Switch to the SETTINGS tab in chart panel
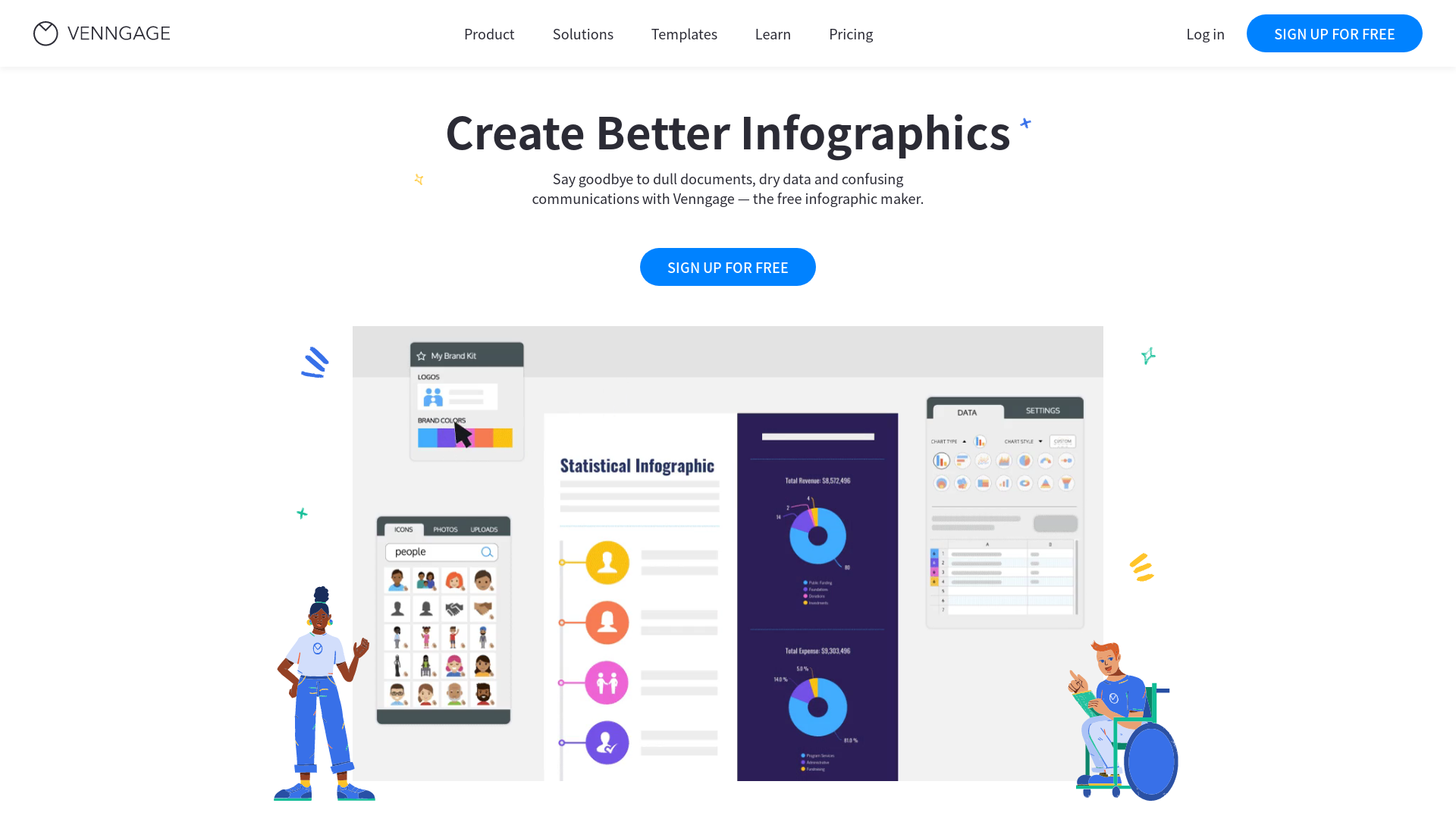 click(x=1042, y=410)
